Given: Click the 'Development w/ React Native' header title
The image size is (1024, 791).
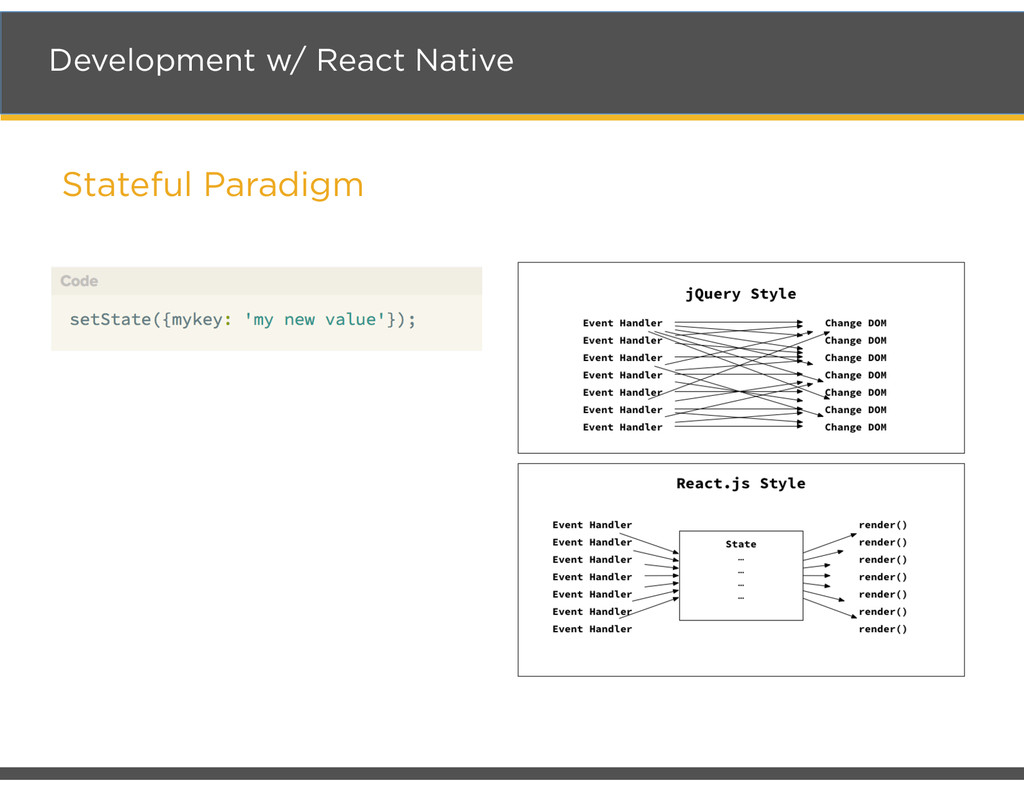Looking at the screenshot, I should [281, 60].
